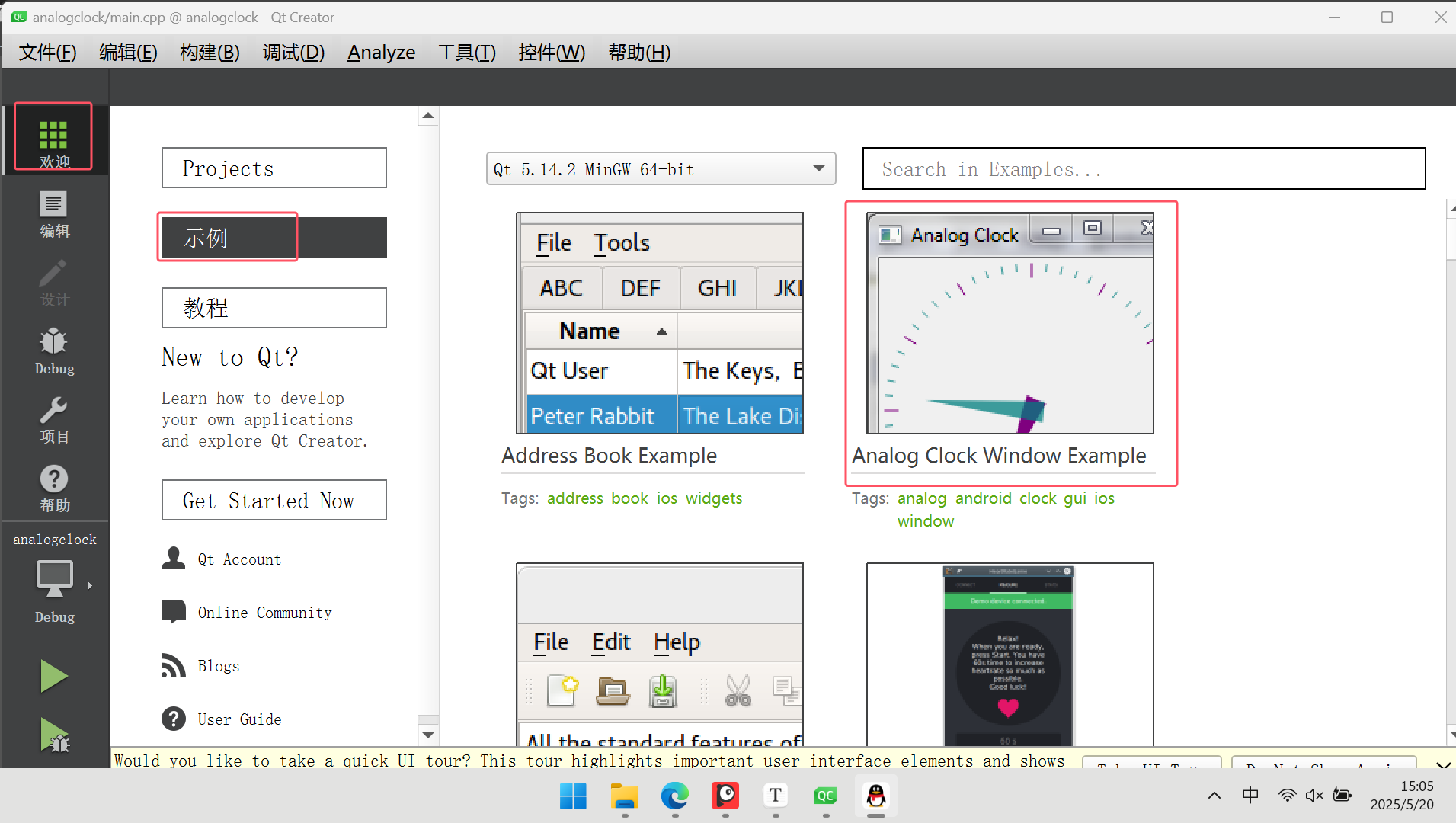Screen dimensions: 1456x823
Task: Open the text editor example thumbnail with File Edit Help
Action: 660,654
